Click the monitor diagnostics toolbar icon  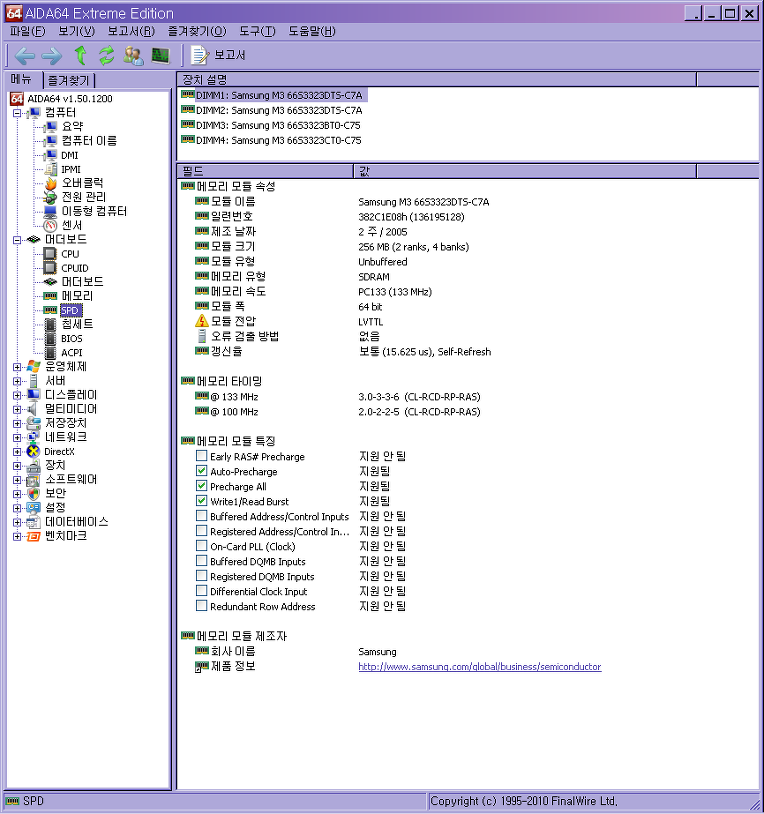pos(160,56)
